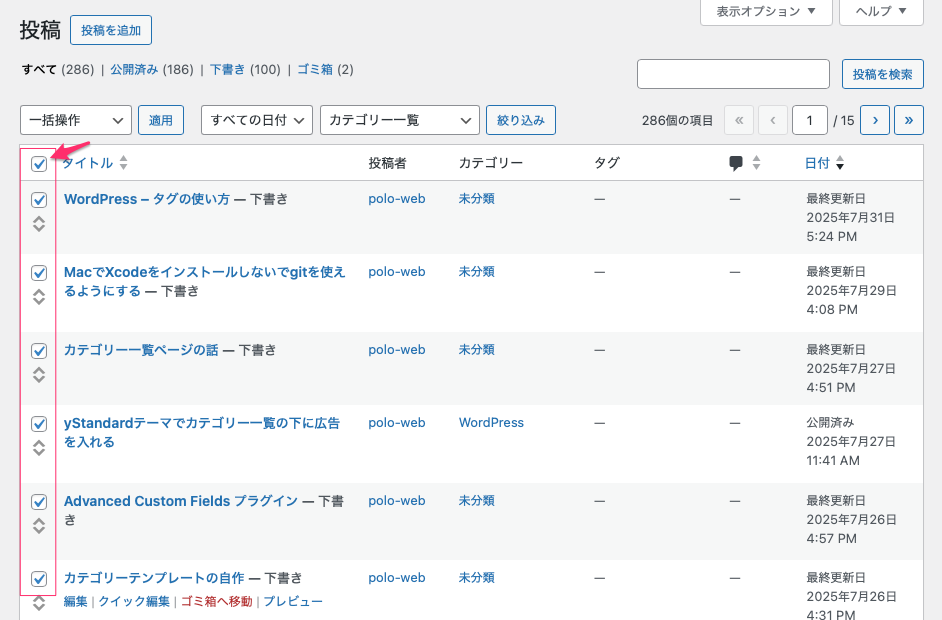Click the 投稿者 column header text
The image size is (942, 620).
tap(387, 163)
